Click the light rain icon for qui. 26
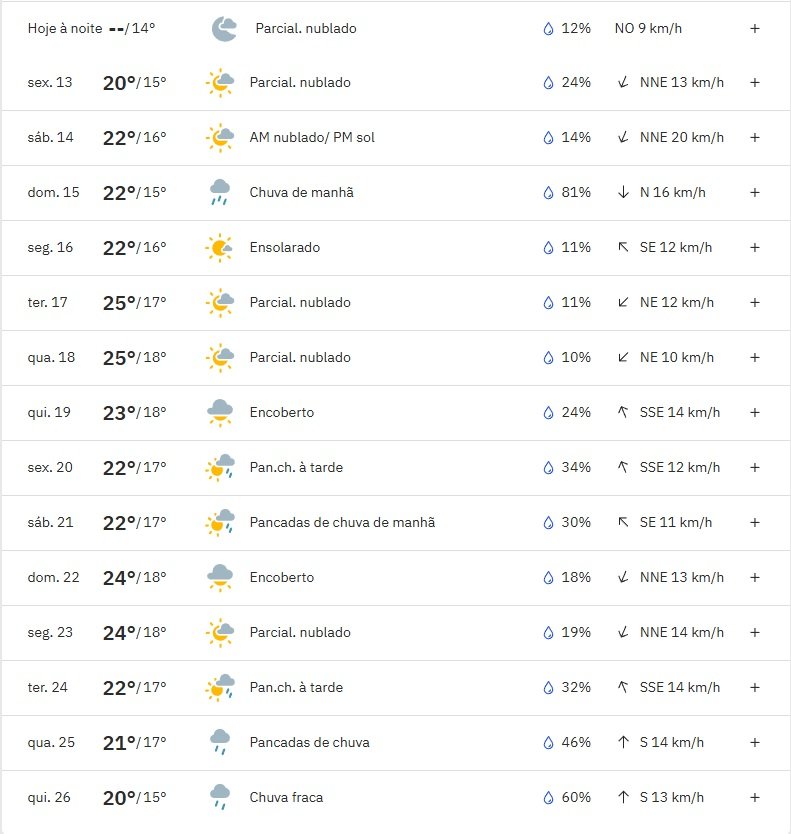791x834 pixels. (220, 797)
